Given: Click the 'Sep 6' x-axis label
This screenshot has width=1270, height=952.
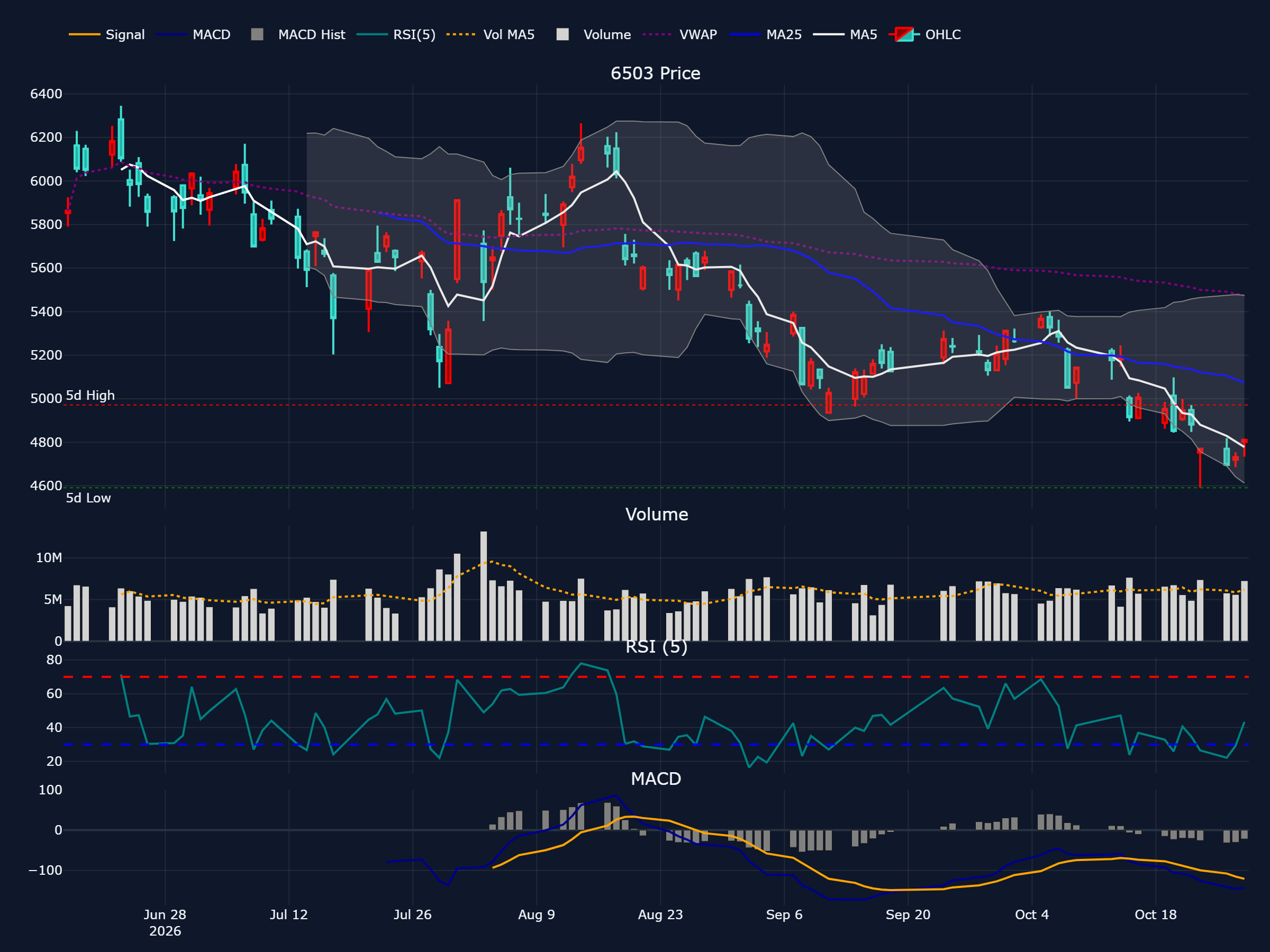Looking at the screenshot, I should pyautogui.click(x=784, y=914).
